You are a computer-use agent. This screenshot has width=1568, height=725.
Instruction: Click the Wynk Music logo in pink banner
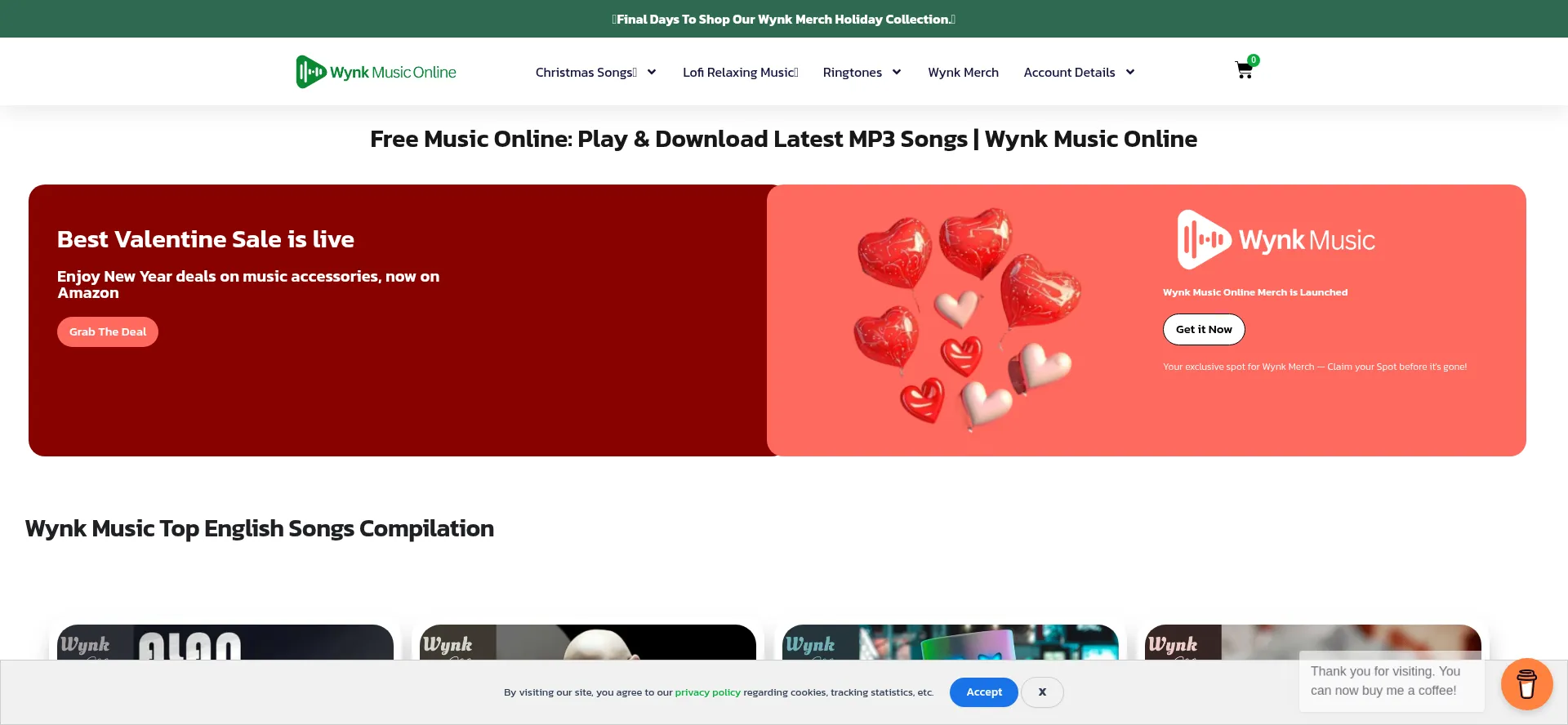coord(1276,240)
